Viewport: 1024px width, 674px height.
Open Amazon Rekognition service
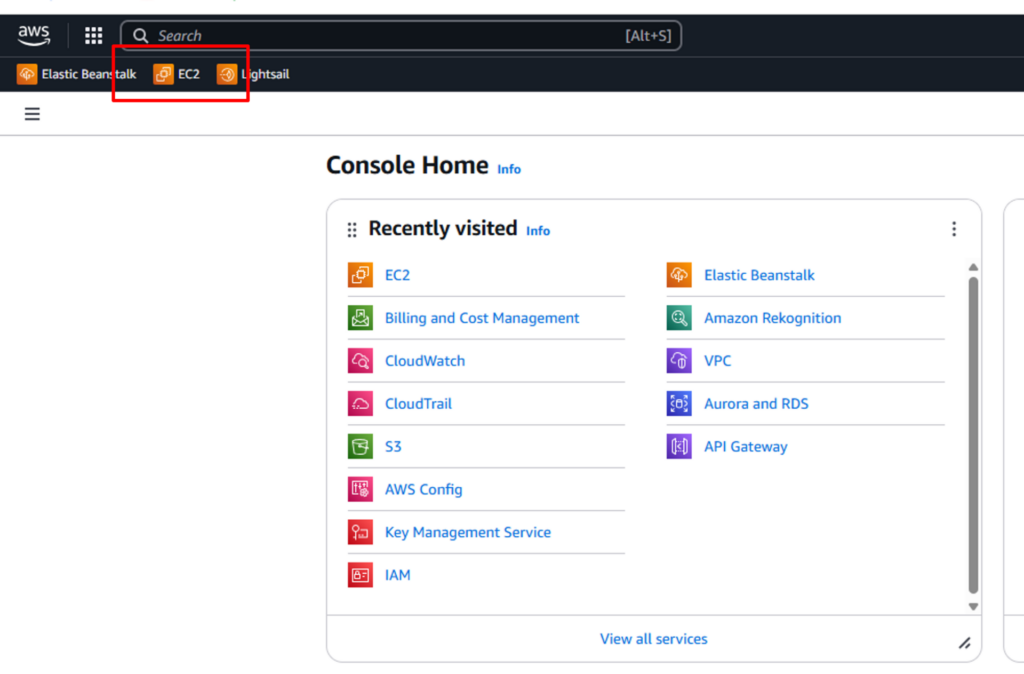pyautogui.click(x=773, y=318)
